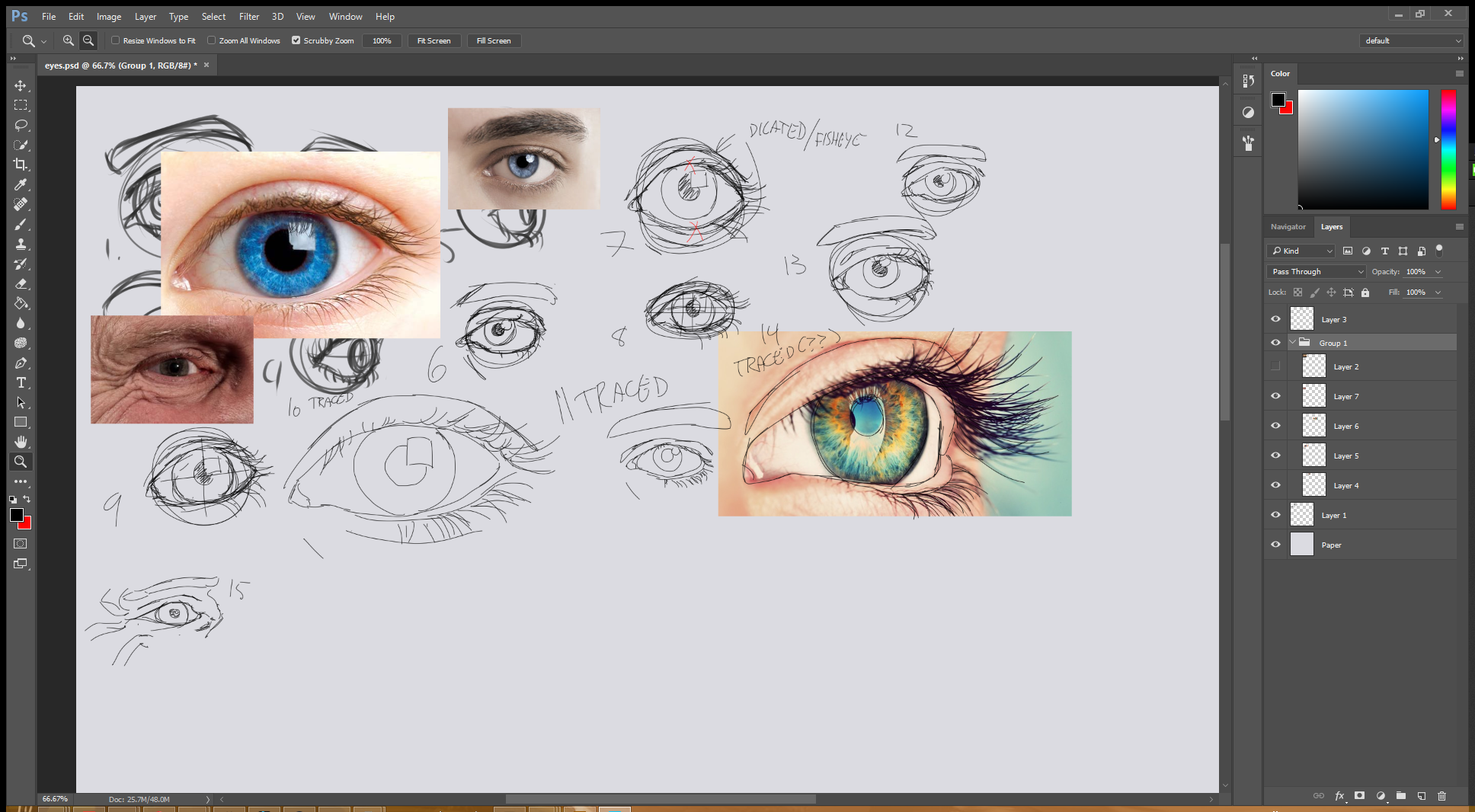Select the Eraser tool
Viewport: 1475px width, 812px height.
coord(21,283)
